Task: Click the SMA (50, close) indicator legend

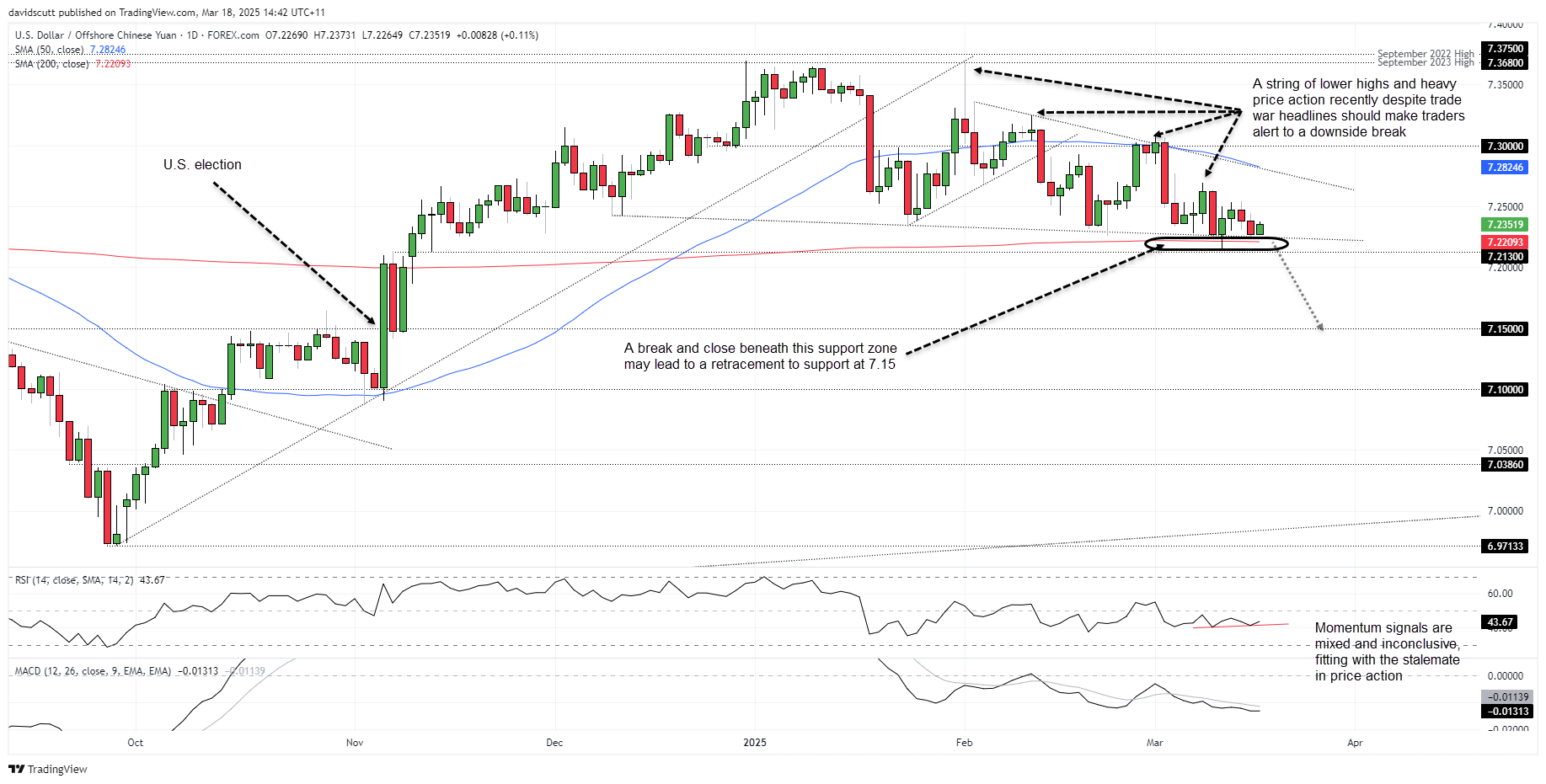Action: 70,50
